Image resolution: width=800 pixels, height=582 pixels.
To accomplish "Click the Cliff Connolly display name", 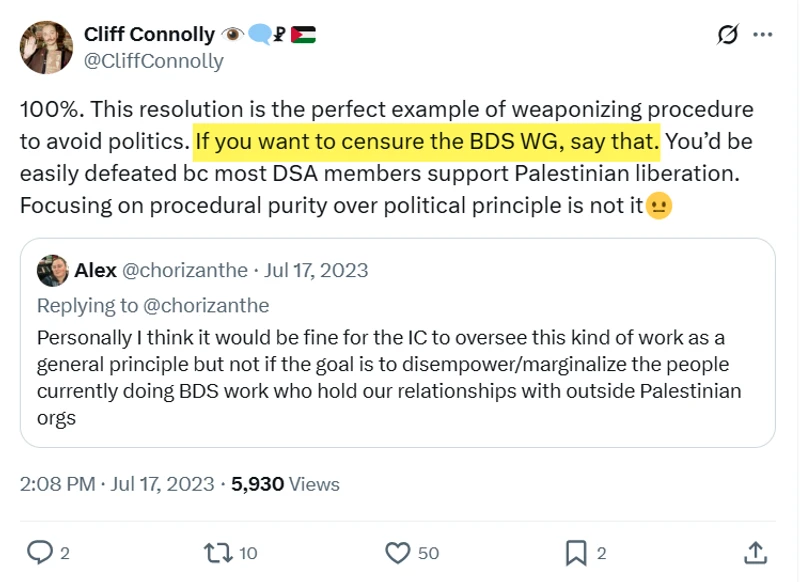I will click(x=149, y=35).
